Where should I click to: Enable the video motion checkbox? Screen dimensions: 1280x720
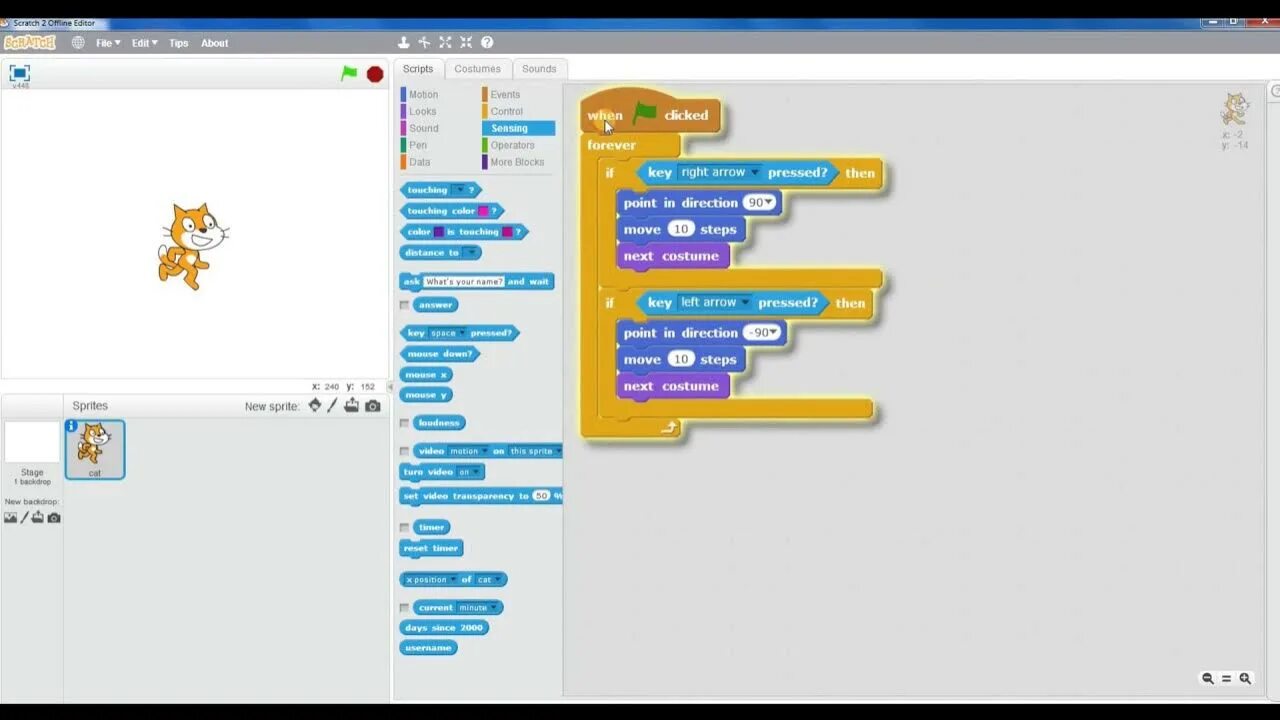point(404,451)
